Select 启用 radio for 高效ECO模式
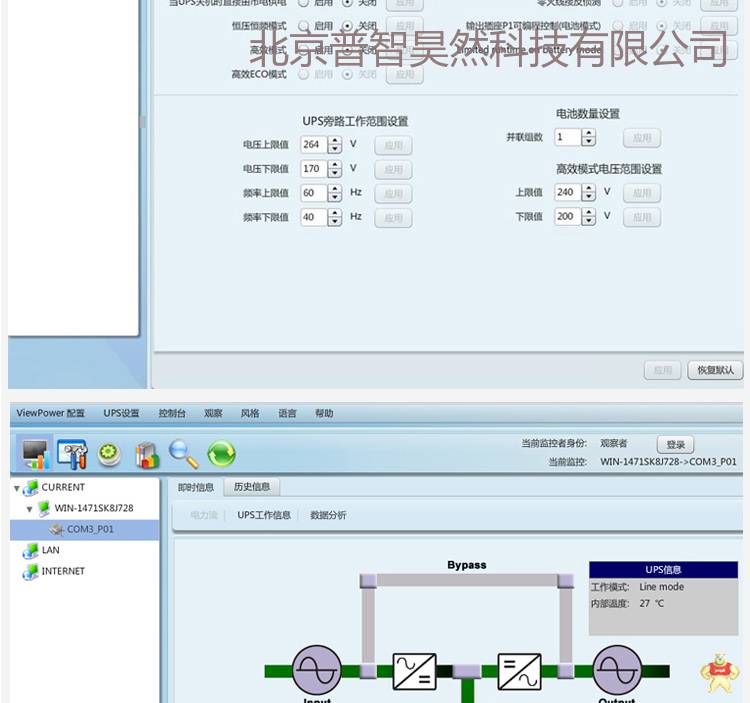The height and width of the screenshot is (703, 750). click(x=303, y=74)
